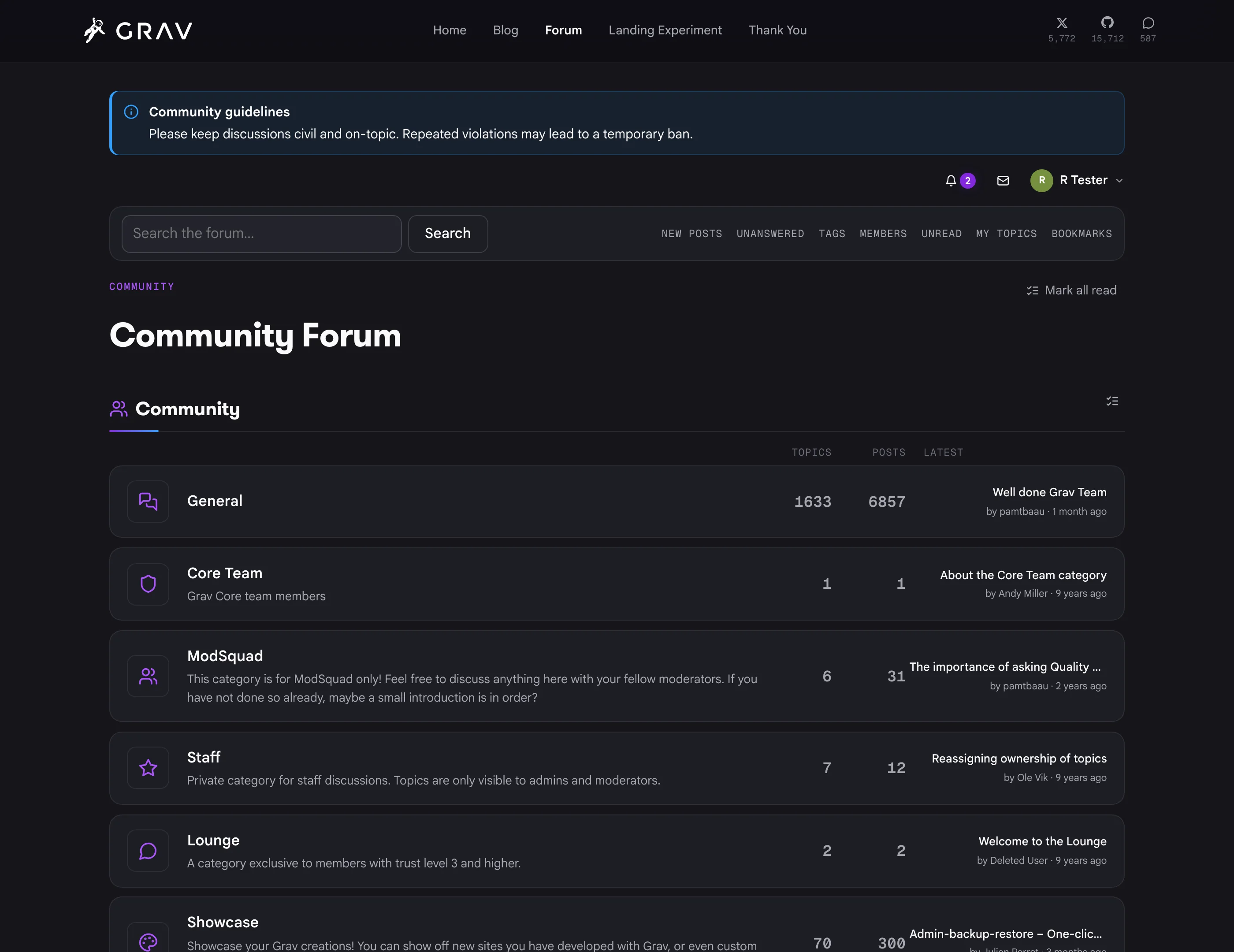Viewport: 1234px width, 952px height.
Task: Click 'by Andy Miller · 9 years ago' text
Action: [1045, 593]
